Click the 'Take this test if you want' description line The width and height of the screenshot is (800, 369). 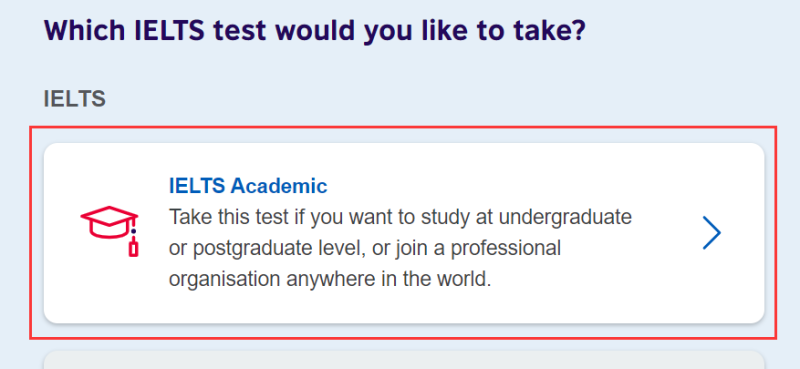point(401,217)
